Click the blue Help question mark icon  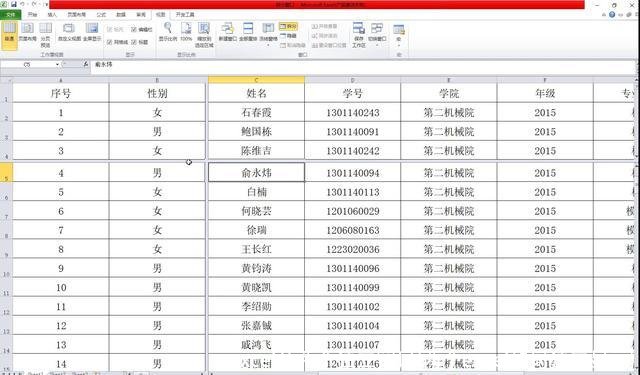pyautogui.click(x=612, y=14)
